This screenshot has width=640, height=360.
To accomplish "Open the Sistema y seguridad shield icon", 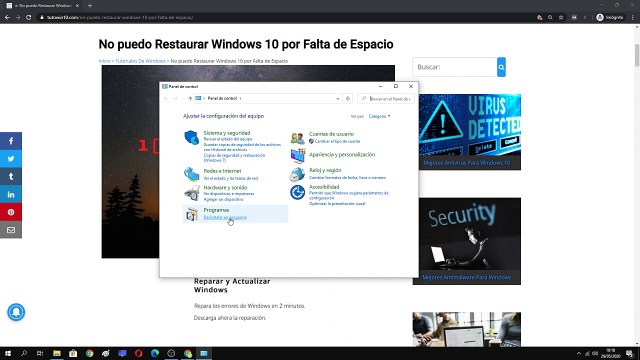I will pyautogui.click(x=191, y=138).
